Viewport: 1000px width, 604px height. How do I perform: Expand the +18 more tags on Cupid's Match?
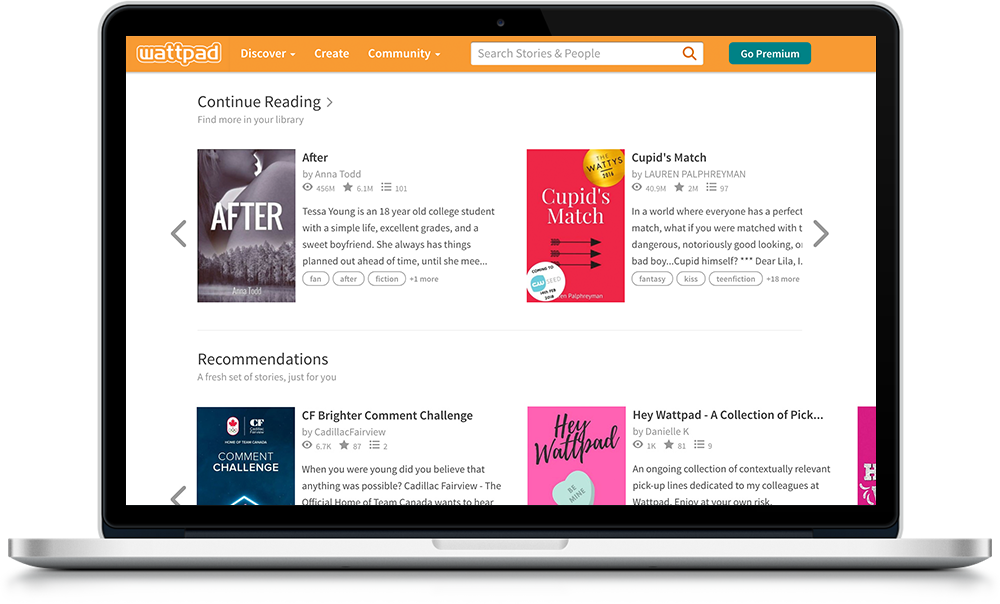pyautogui.click(x=782, y=278)
